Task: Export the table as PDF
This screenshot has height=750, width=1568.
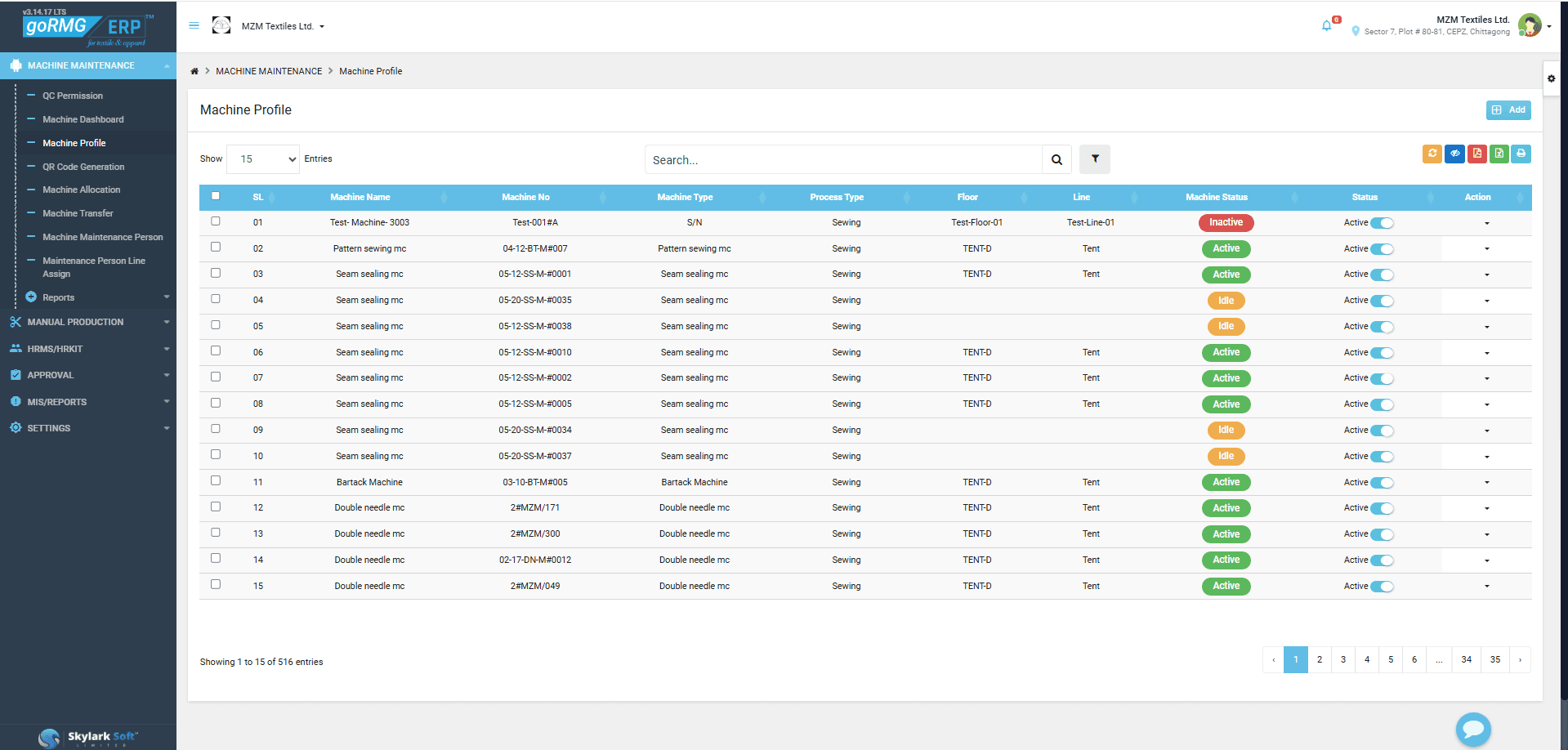Action: click(1476, 154)
